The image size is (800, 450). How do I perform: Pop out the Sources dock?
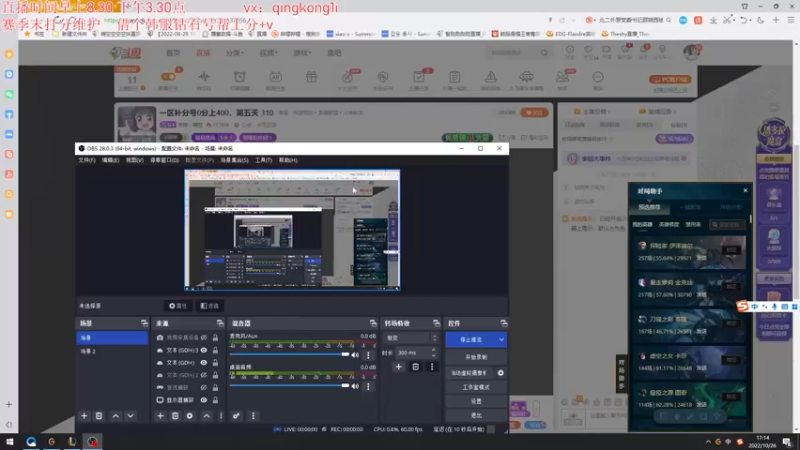220,323
